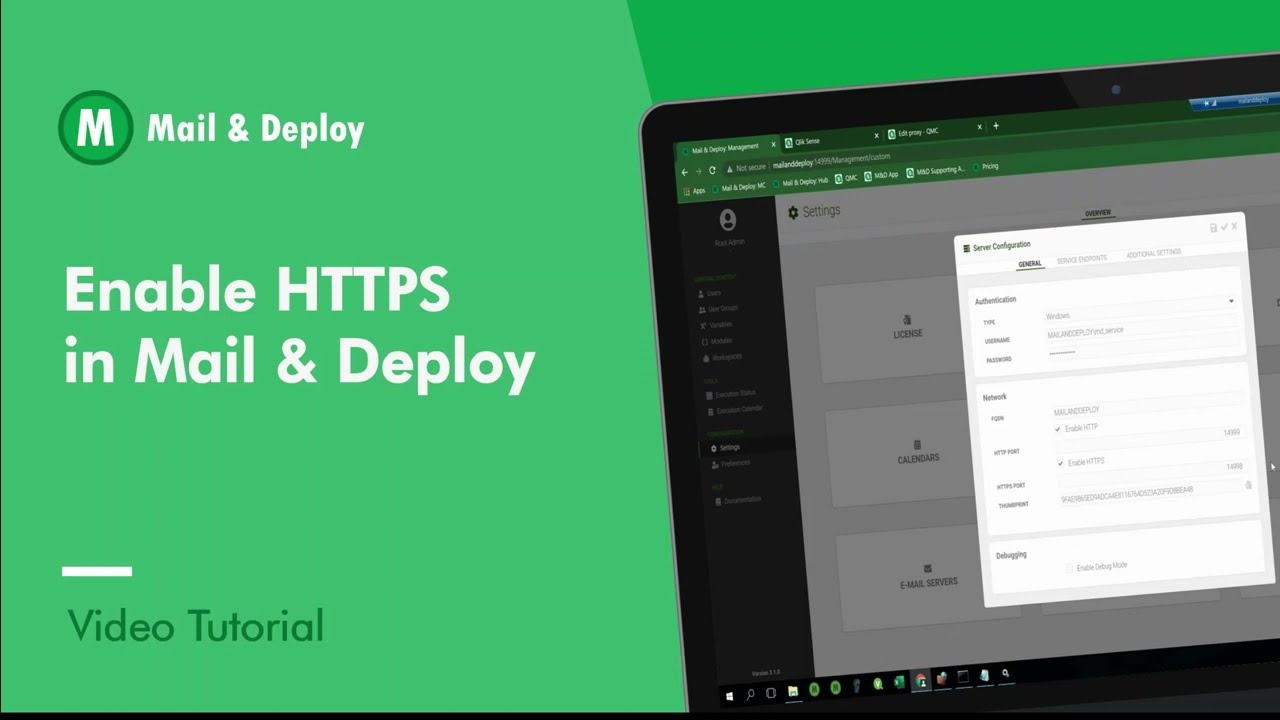Screen dimensions: 1280x720
Task: Reload the page with the refresh icon
Action: 712,171
